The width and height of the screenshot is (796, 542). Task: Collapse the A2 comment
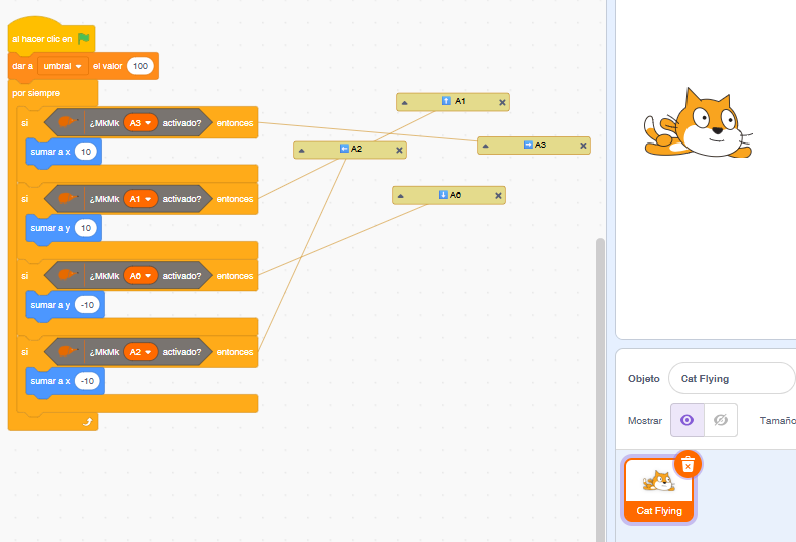point(302,151)
